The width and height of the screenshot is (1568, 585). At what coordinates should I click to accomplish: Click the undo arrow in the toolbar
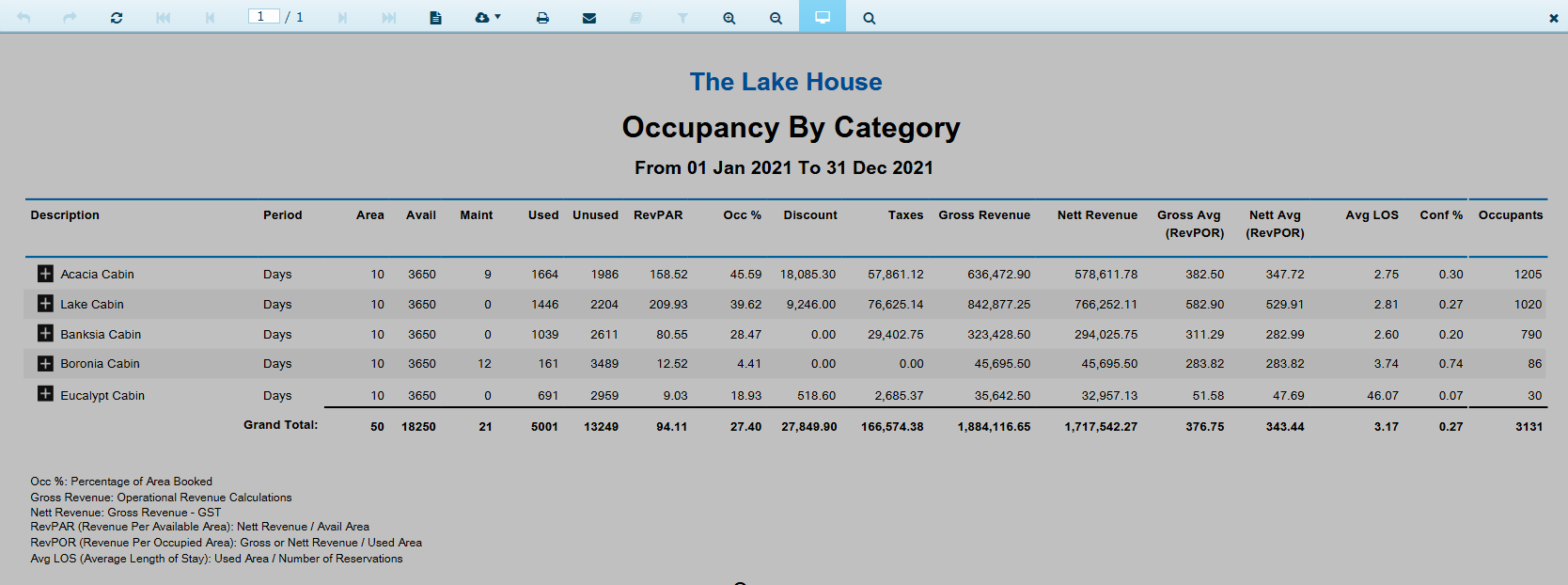click(x=24, y=17)
